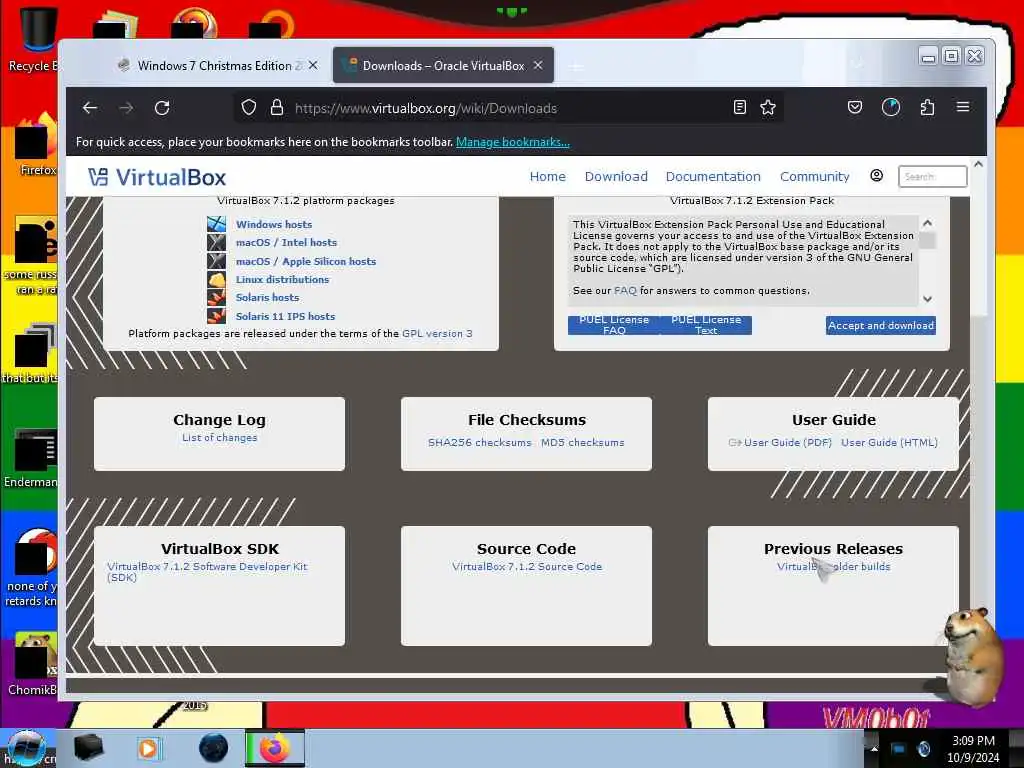
Task: Open macOS / Intel hosts link
Action: pos(286,242)
